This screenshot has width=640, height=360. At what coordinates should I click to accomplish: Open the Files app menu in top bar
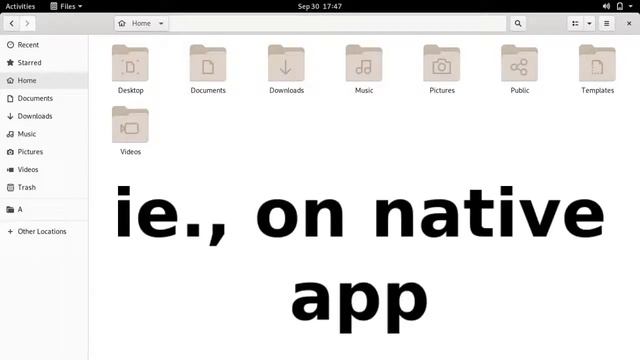pyautogui.click(x=66, y=6)
